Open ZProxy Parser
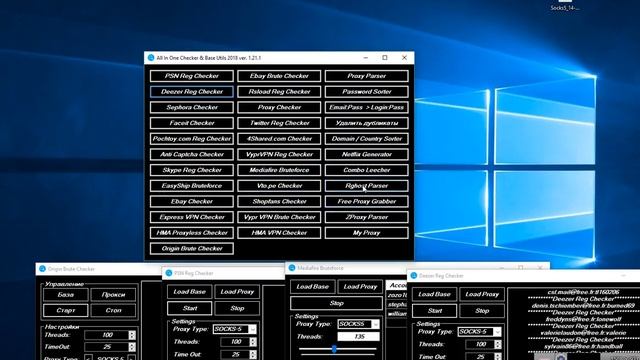This screenshot has width=640, height=360. [x=367, y=217]
